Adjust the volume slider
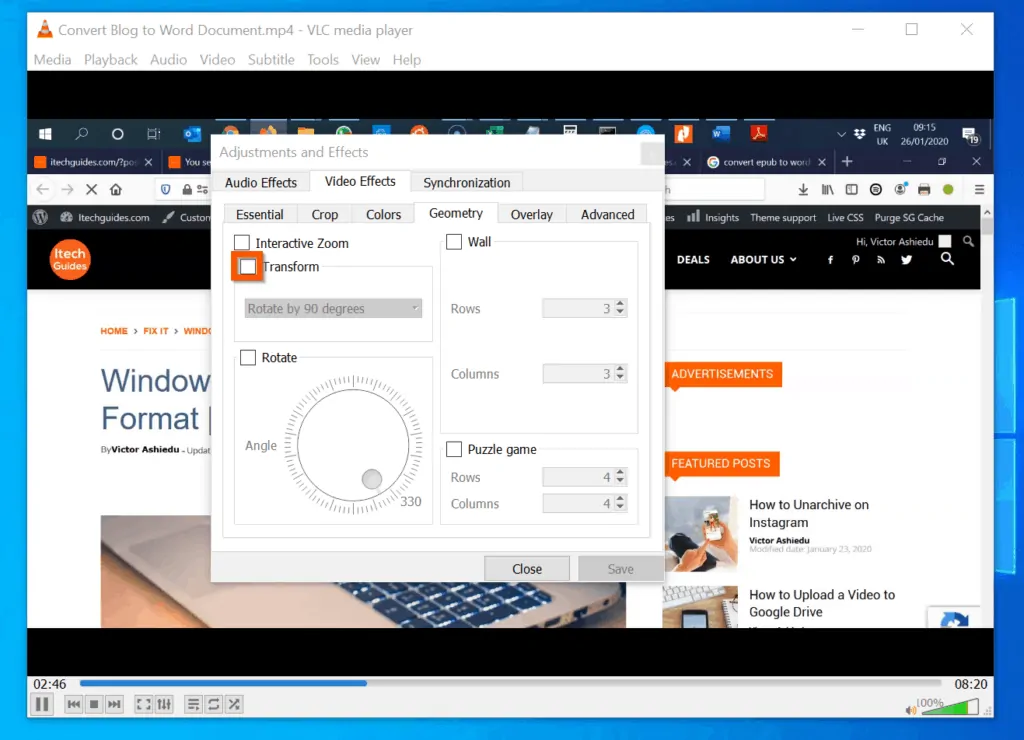 point(950,707)
